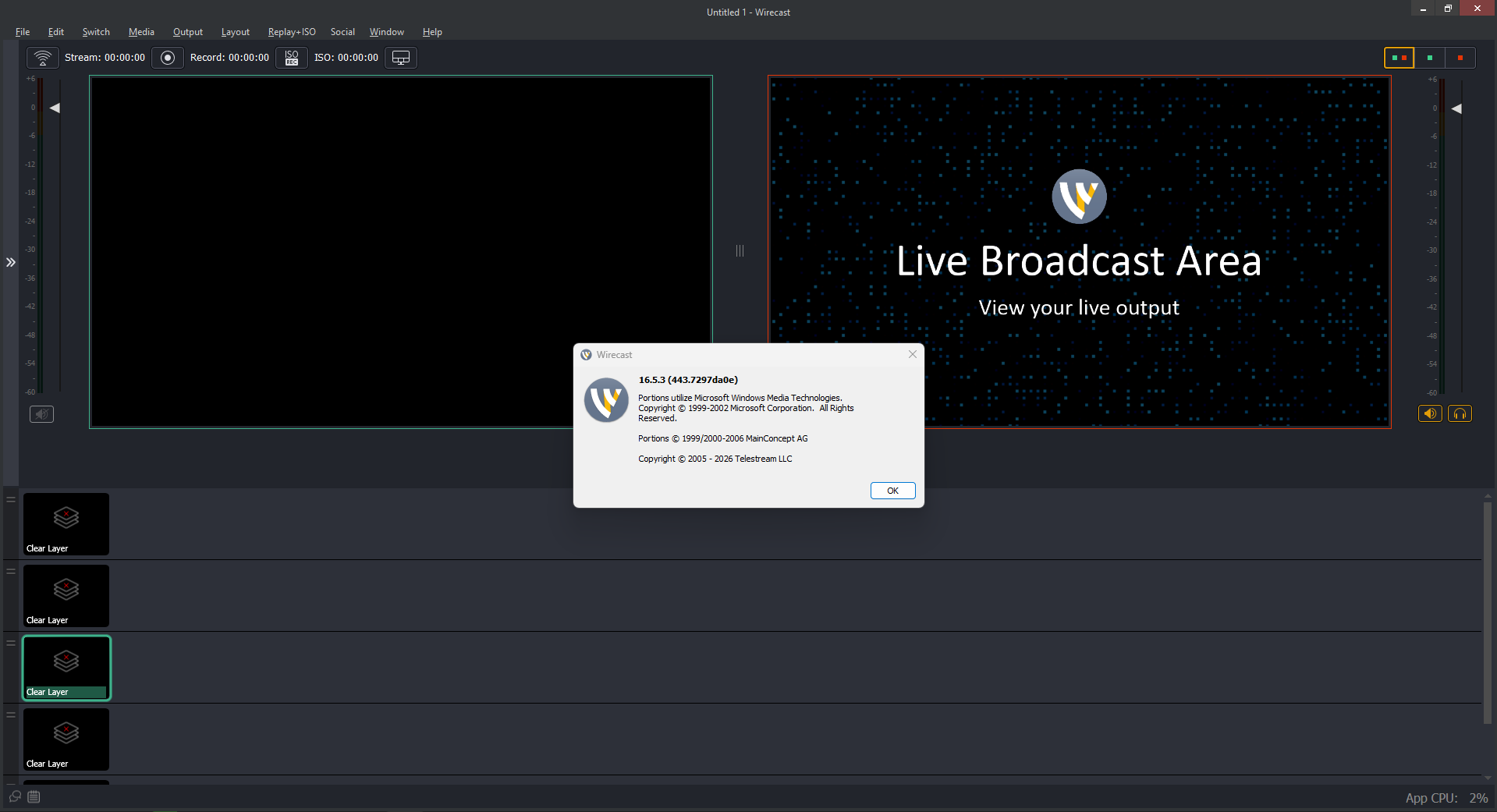Click the third layer's handle icon
The height and width of the screenshot is (812, 1497).
pyautogui.click(x=11, y=643)
